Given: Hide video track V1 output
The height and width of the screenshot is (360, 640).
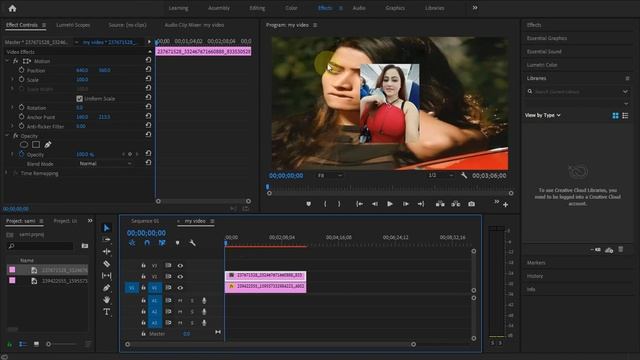Looking at the screenshot, I should [180, 287].
